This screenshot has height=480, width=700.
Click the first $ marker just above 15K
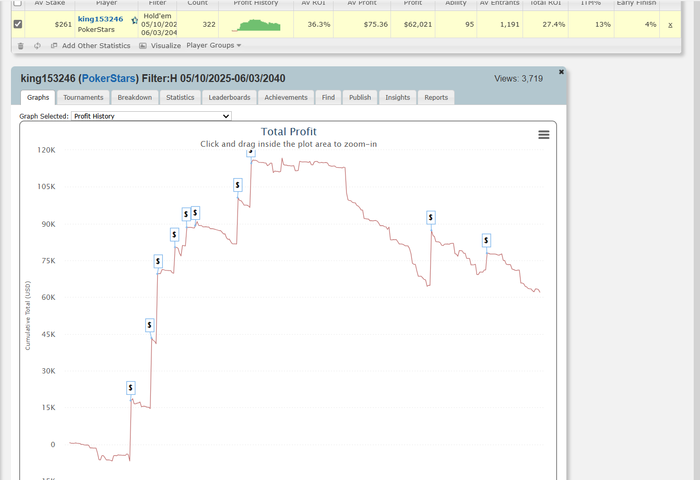pyautogui.click(x=130, y=388)
